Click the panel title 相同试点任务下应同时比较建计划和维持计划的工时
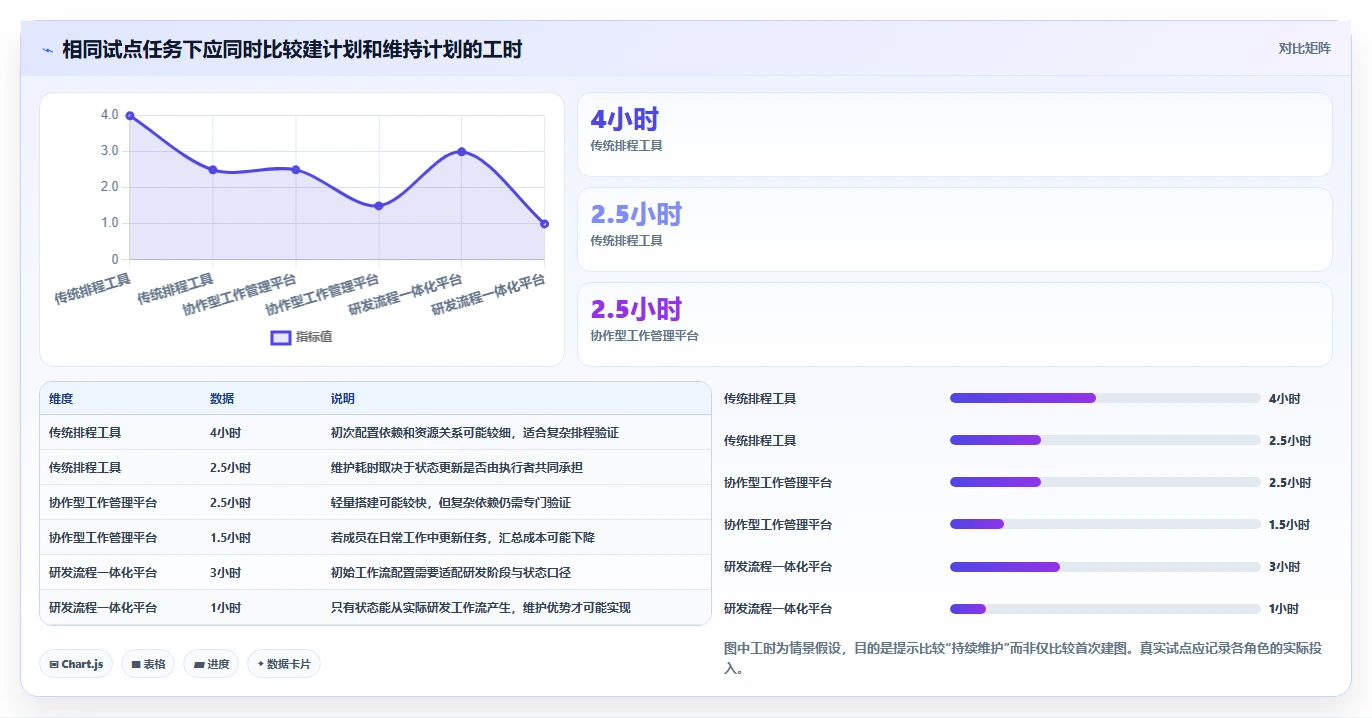The height and width of the screenshot is (718, 1372). [x=292, y=49]
